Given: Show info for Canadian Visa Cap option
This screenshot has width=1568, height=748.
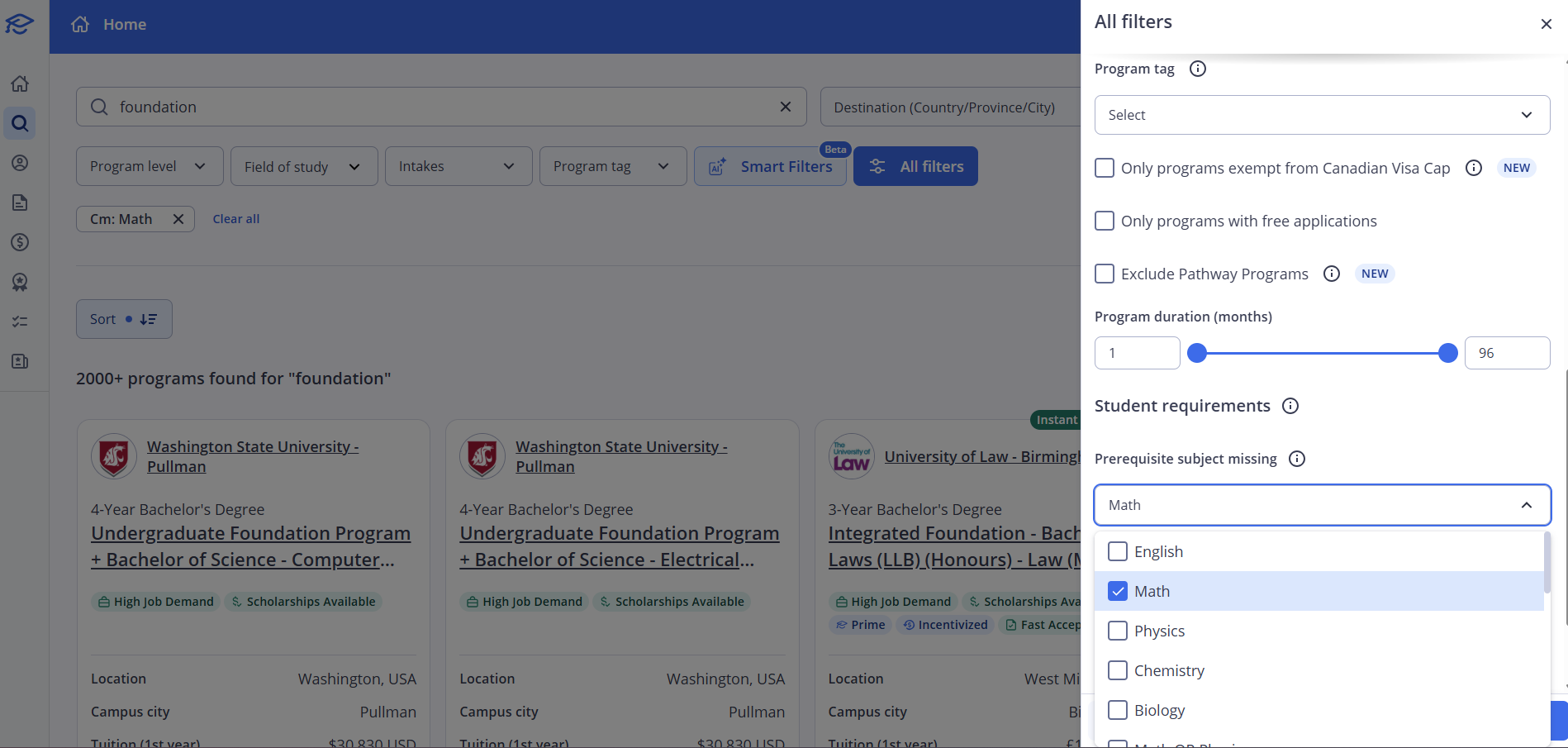Looking at the screenshot, I should (1474, 168).
